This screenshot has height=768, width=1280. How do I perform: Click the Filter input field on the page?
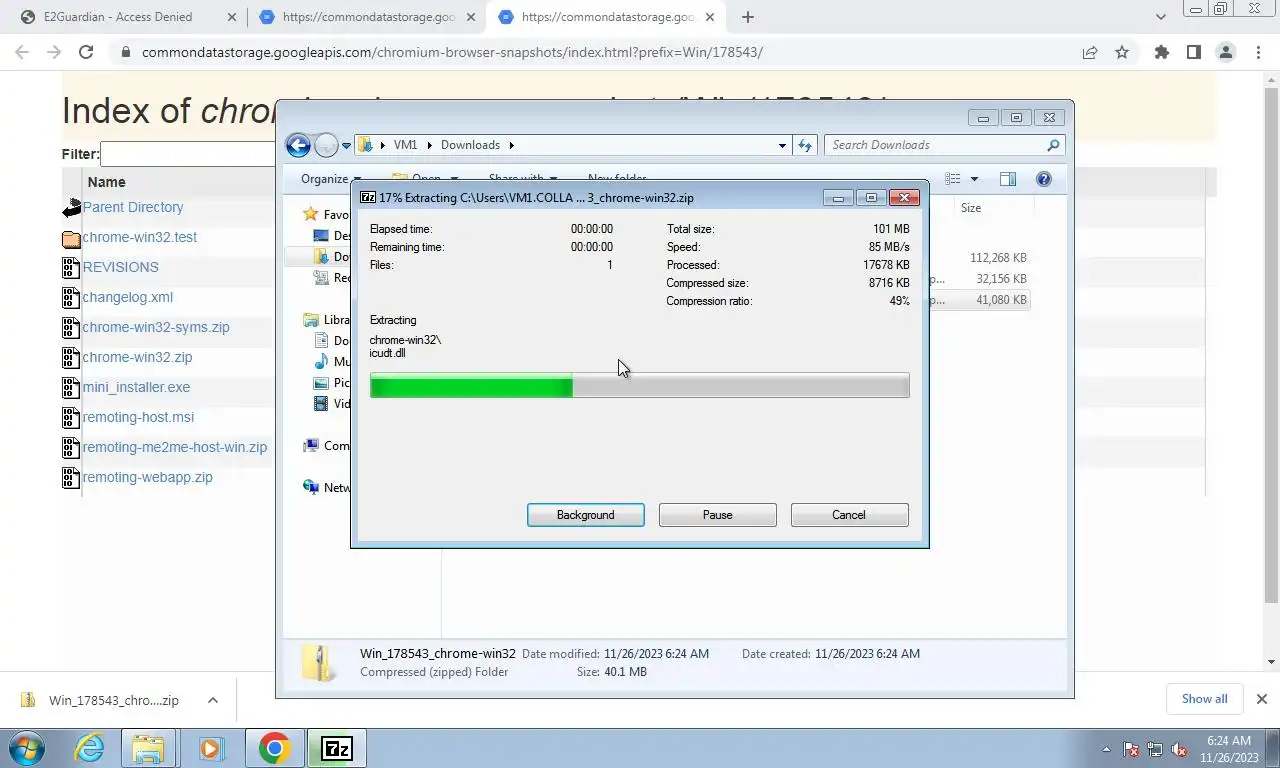188,154
